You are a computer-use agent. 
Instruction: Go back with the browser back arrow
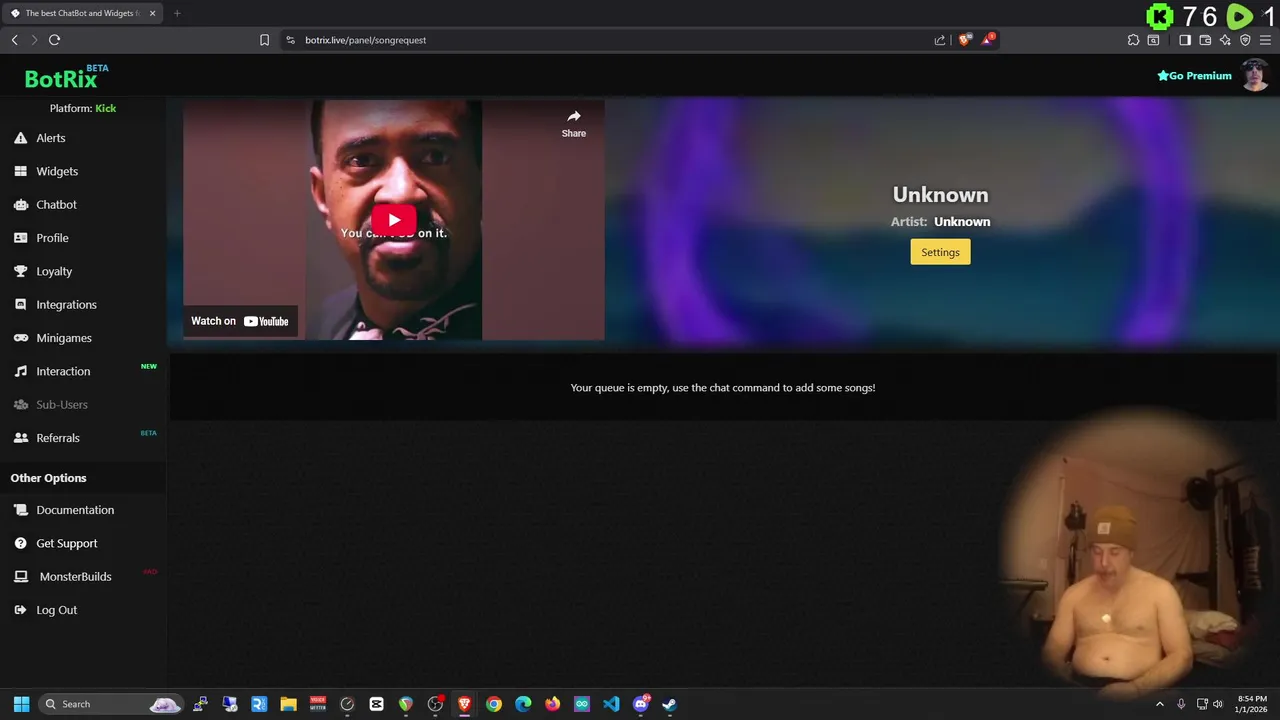(14, 40)
